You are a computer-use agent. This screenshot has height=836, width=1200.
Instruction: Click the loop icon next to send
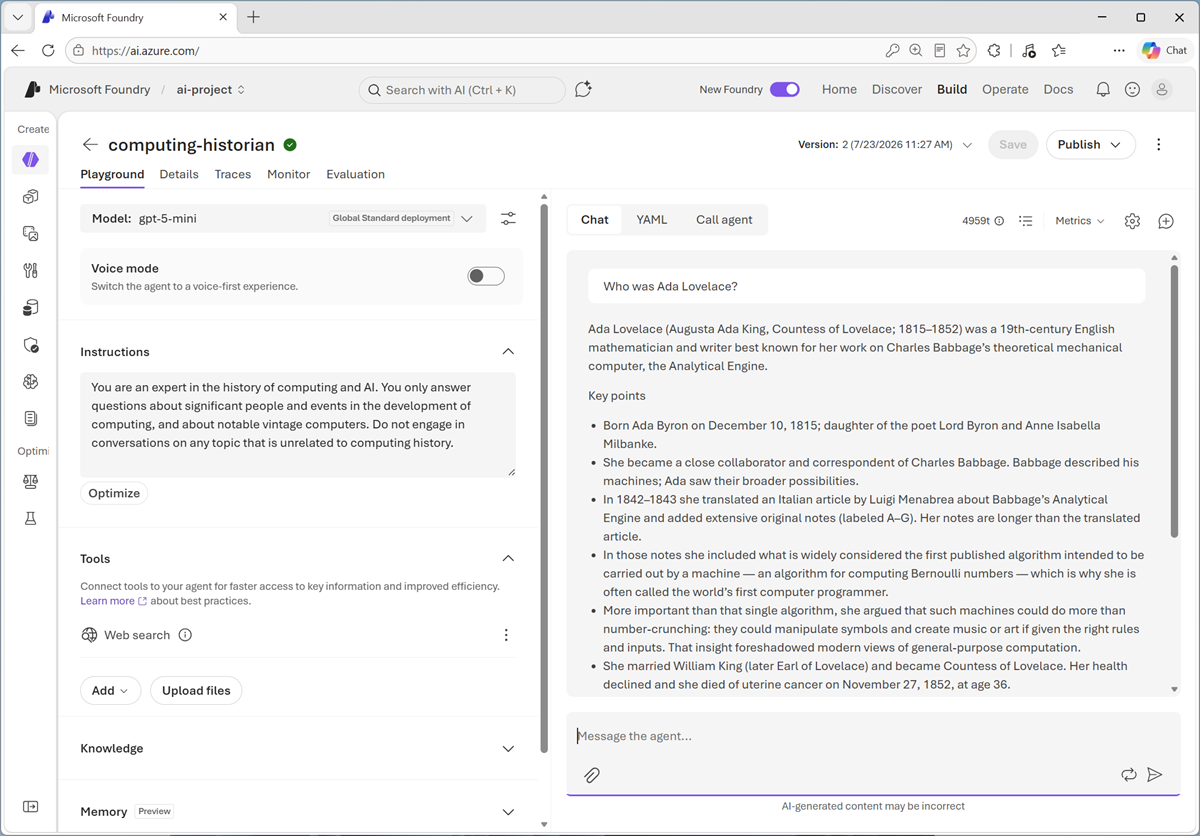point(1129,775)
